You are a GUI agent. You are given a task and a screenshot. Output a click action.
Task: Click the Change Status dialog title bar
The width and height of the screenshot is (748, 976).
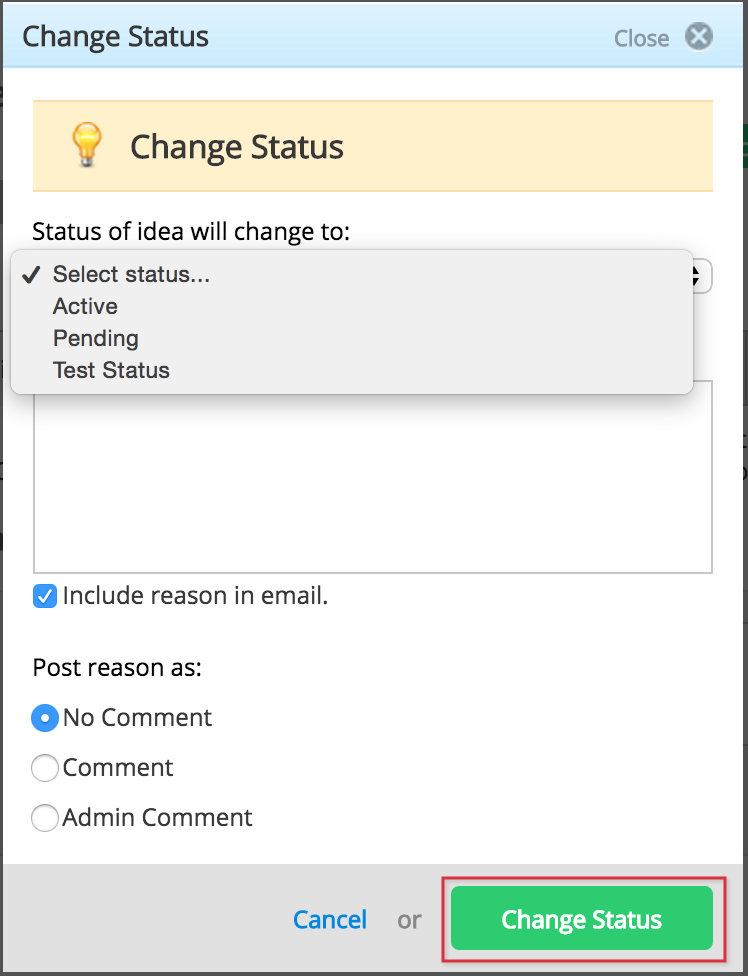[x=373, y=36]
